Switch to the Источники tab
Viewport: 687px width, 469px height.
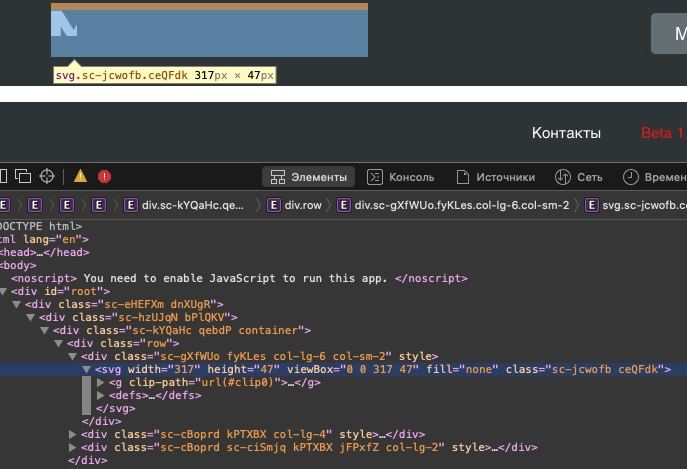496,177
